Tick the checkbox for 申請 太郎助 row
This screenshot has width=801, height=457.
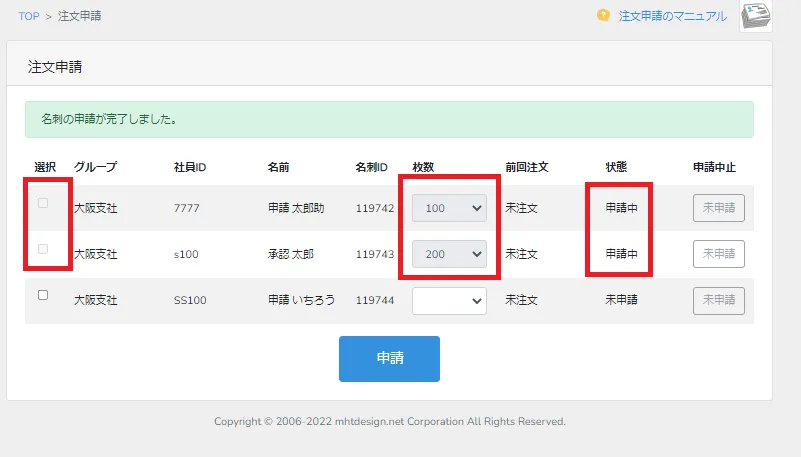point(43,203)
